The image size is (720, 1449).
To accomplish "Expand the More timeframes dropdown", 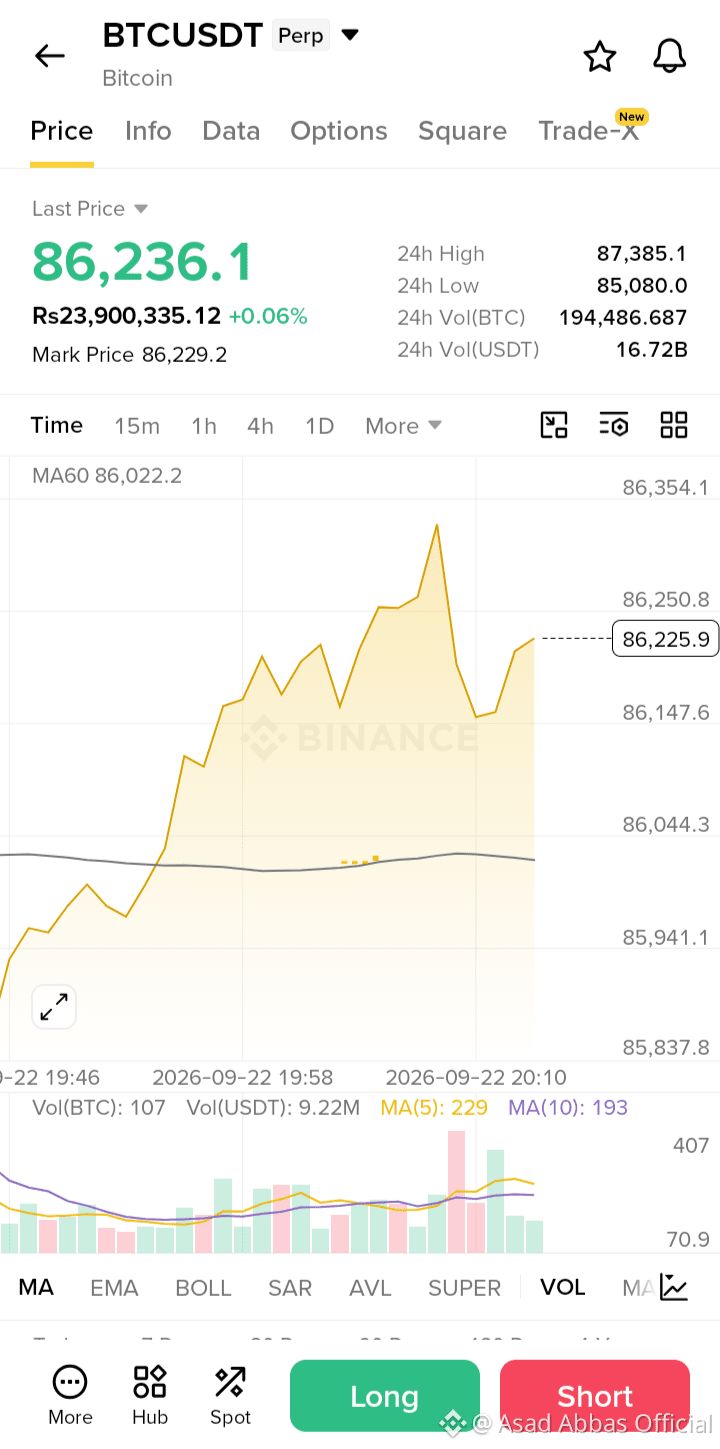I will click(x=403, y=425).
